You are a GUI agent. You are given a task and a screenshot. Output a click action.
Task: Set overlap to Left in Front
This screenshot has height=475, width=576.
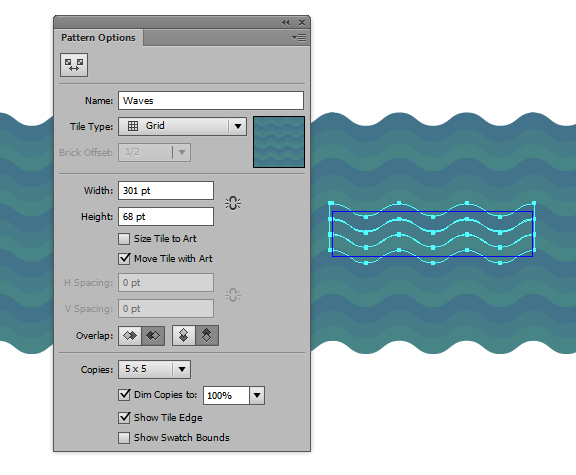pyautogui.click(x=130, y=335)
